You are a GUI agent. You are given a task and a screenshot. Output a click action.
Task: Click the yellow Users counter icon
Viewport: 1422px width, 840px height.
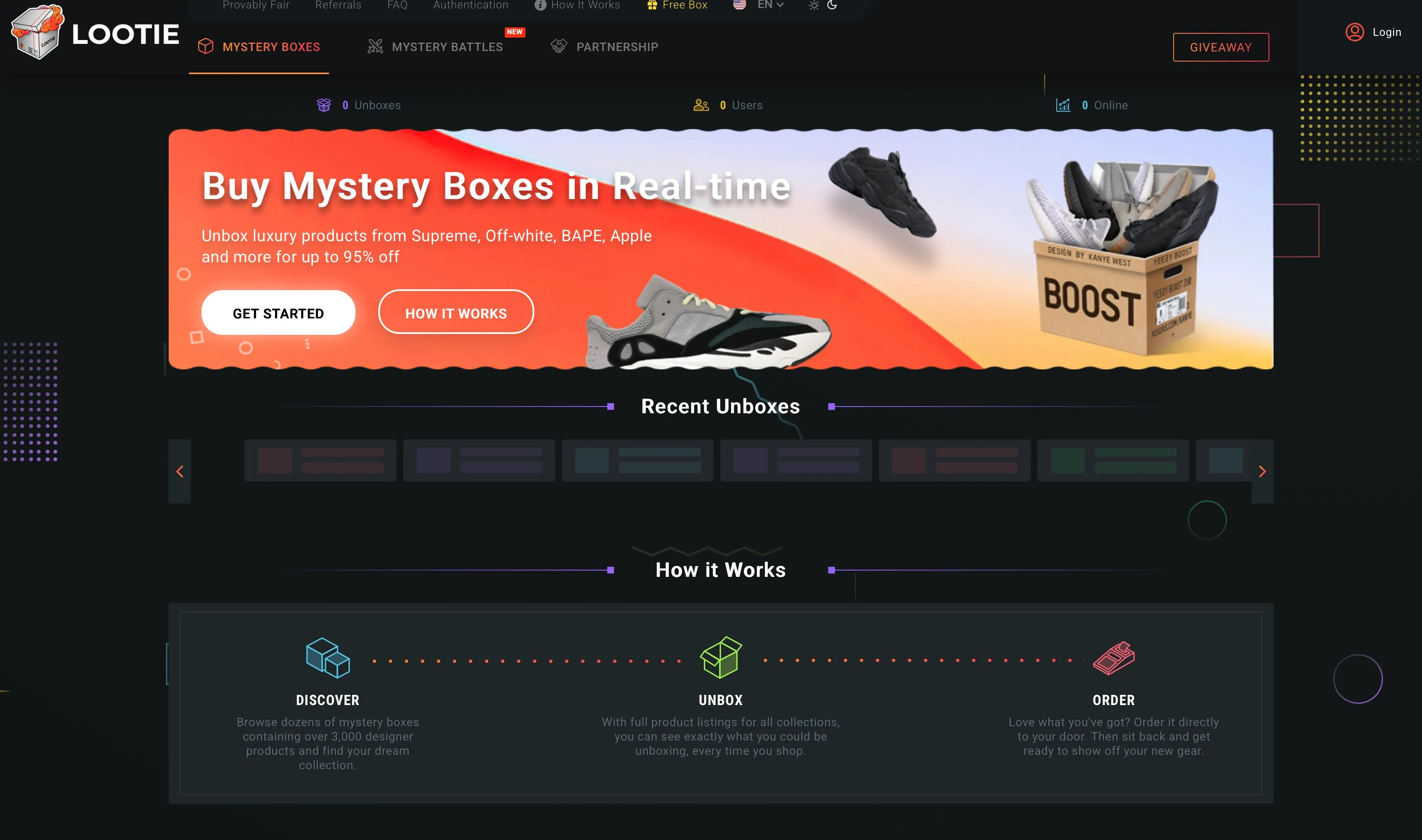pyautogui.click(x=701, y=105)
